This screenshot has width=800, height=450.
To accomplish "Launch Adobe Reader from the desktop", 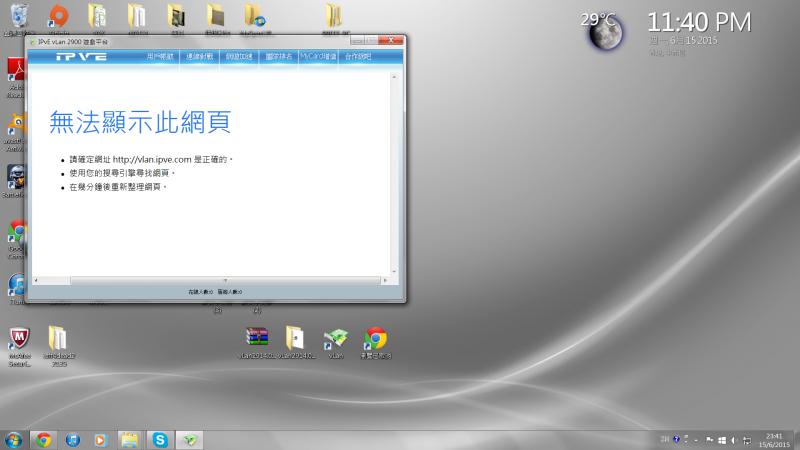I will [15, 77].
